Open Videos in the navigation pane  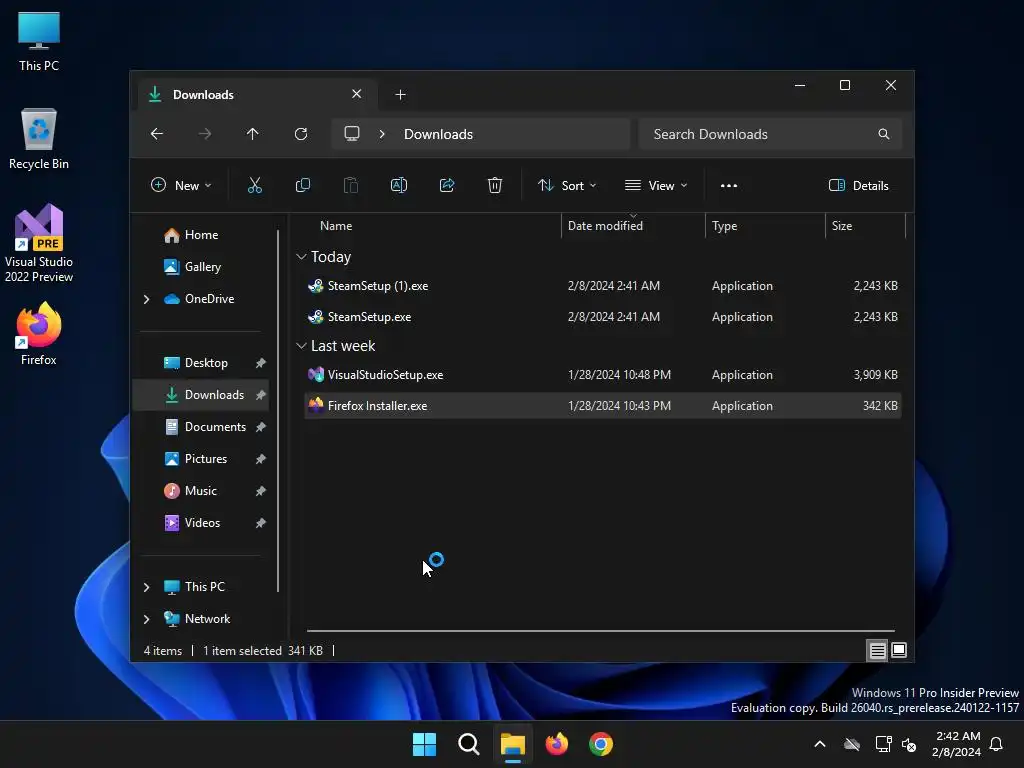pos(202,523)
